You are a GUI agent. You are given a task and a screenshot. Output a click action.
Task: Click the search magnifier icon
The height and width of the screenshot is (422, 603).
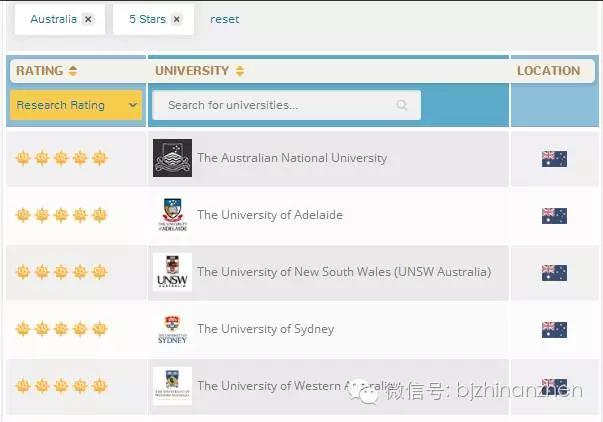(402, 105)
